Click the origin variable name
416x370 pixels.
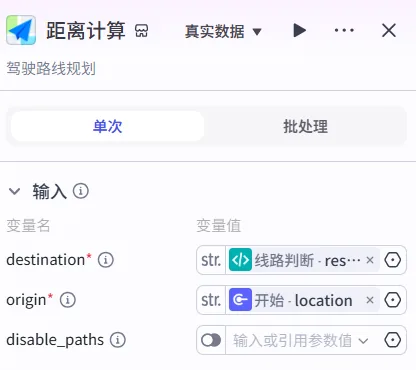[26, 300]
